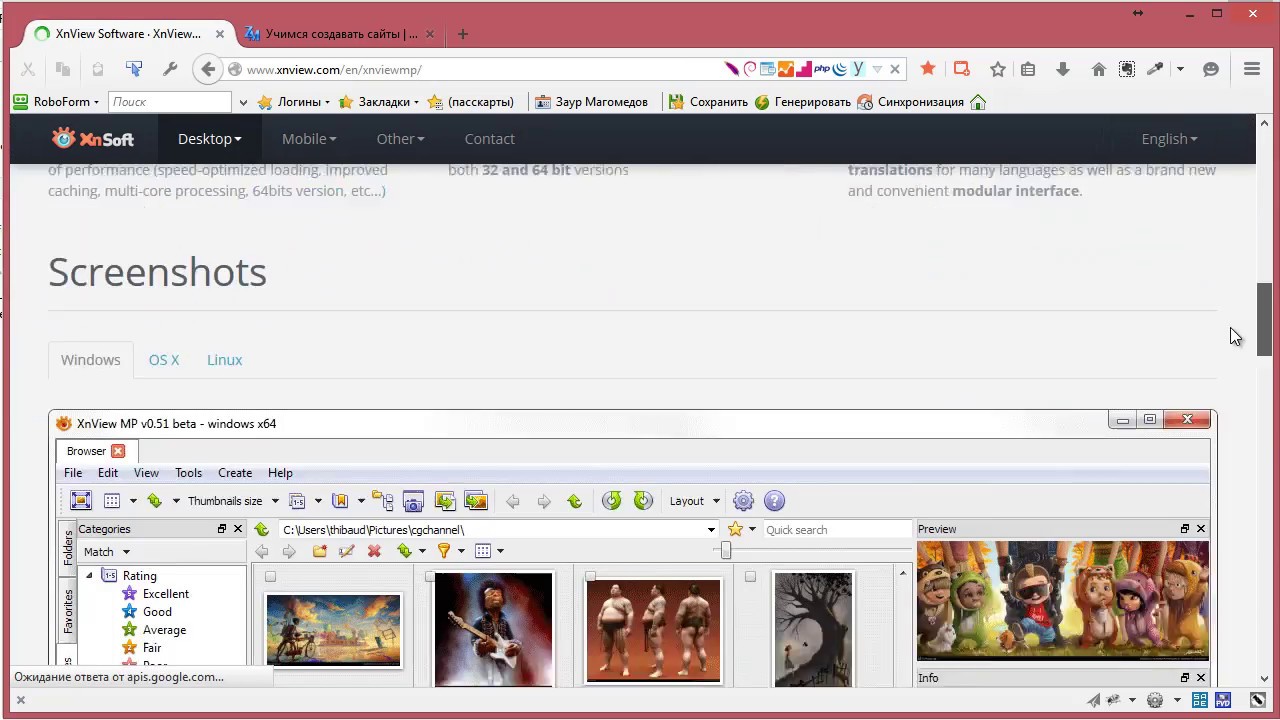Tick the checkbox above the first thumbnail
The height and width of the screenshot is (720, 1280).
(270, 576)
